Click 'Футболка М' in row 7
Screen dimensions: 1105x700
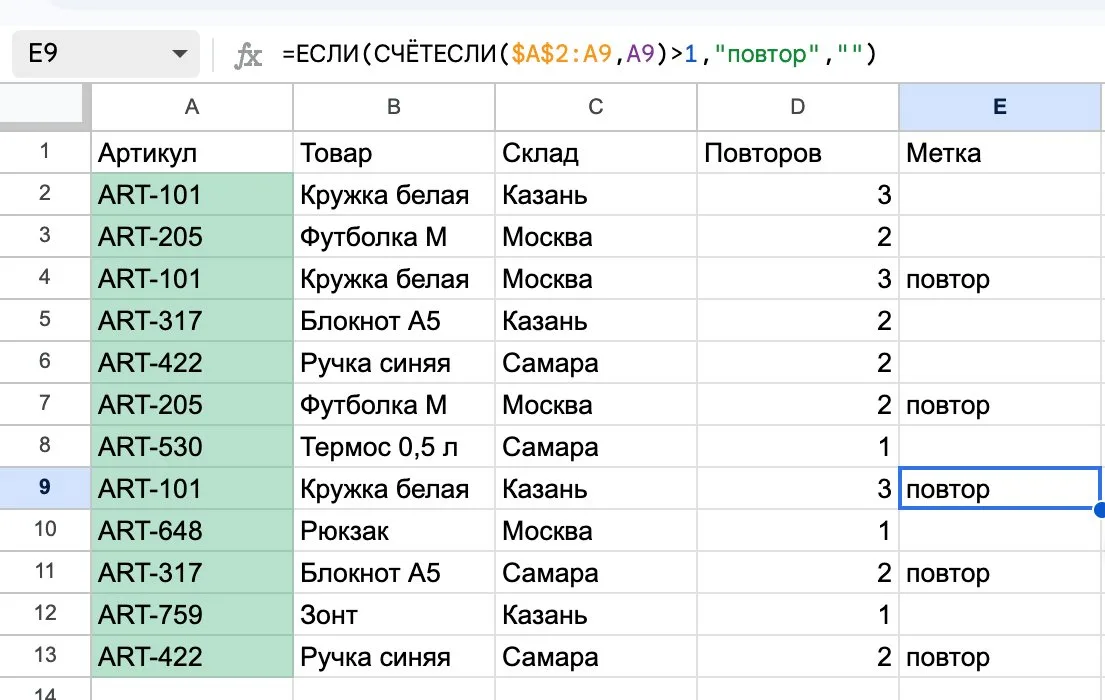[394, 404]
